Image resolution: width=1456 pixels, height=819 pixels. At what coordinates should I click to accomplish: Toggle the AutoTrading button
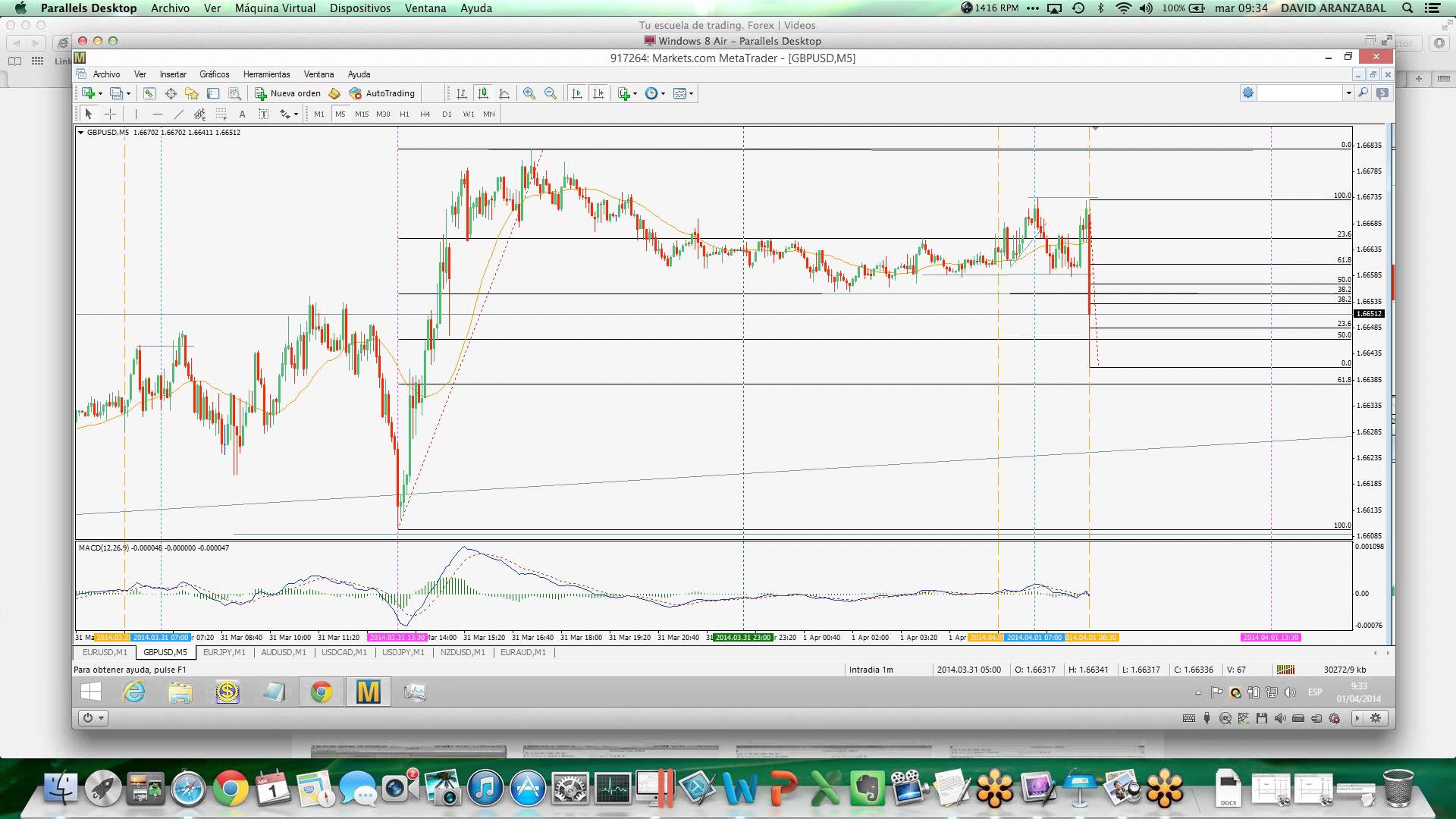click(382, 93)
